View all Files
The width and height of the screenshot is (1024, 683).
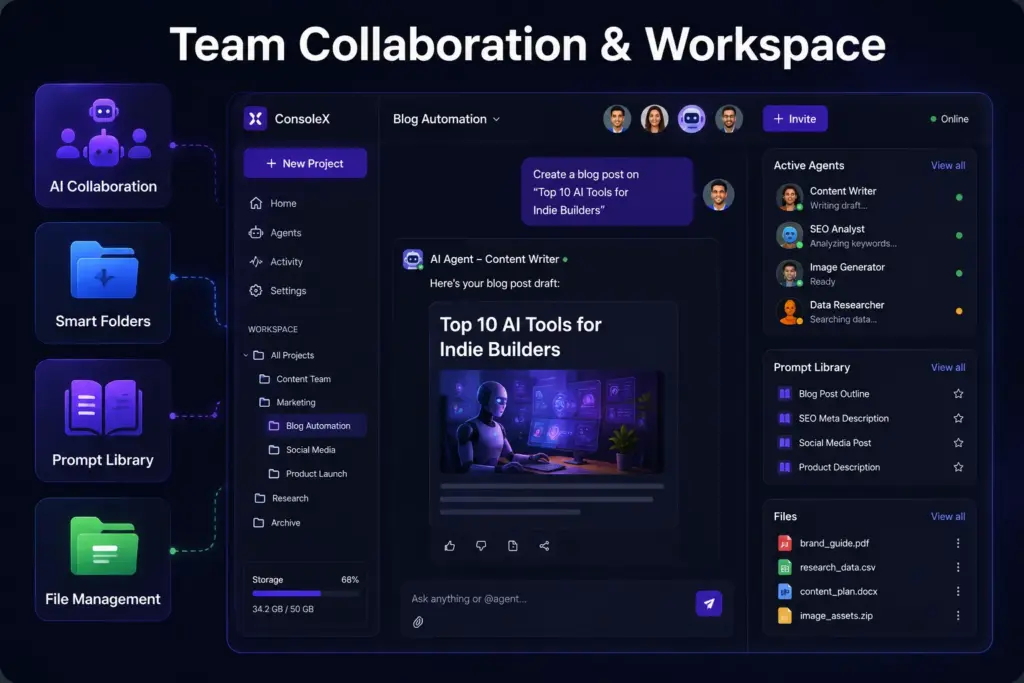[x=948, y=516]
